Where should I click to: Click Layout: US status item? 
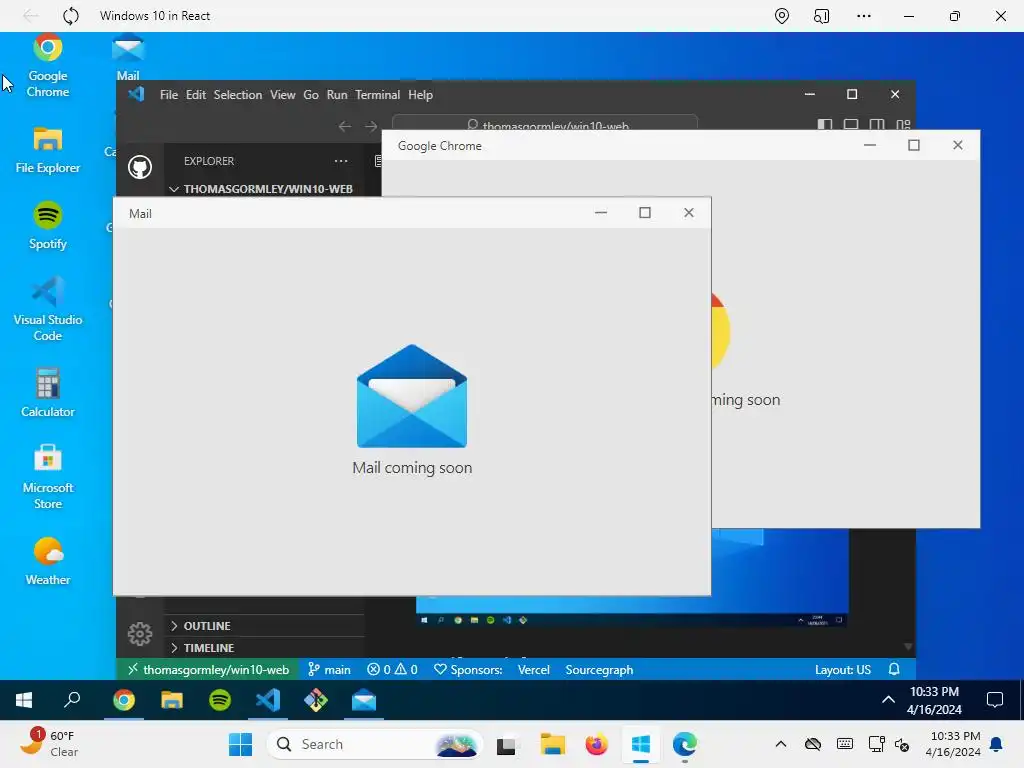pyautogui.click(x=842, y=669)
